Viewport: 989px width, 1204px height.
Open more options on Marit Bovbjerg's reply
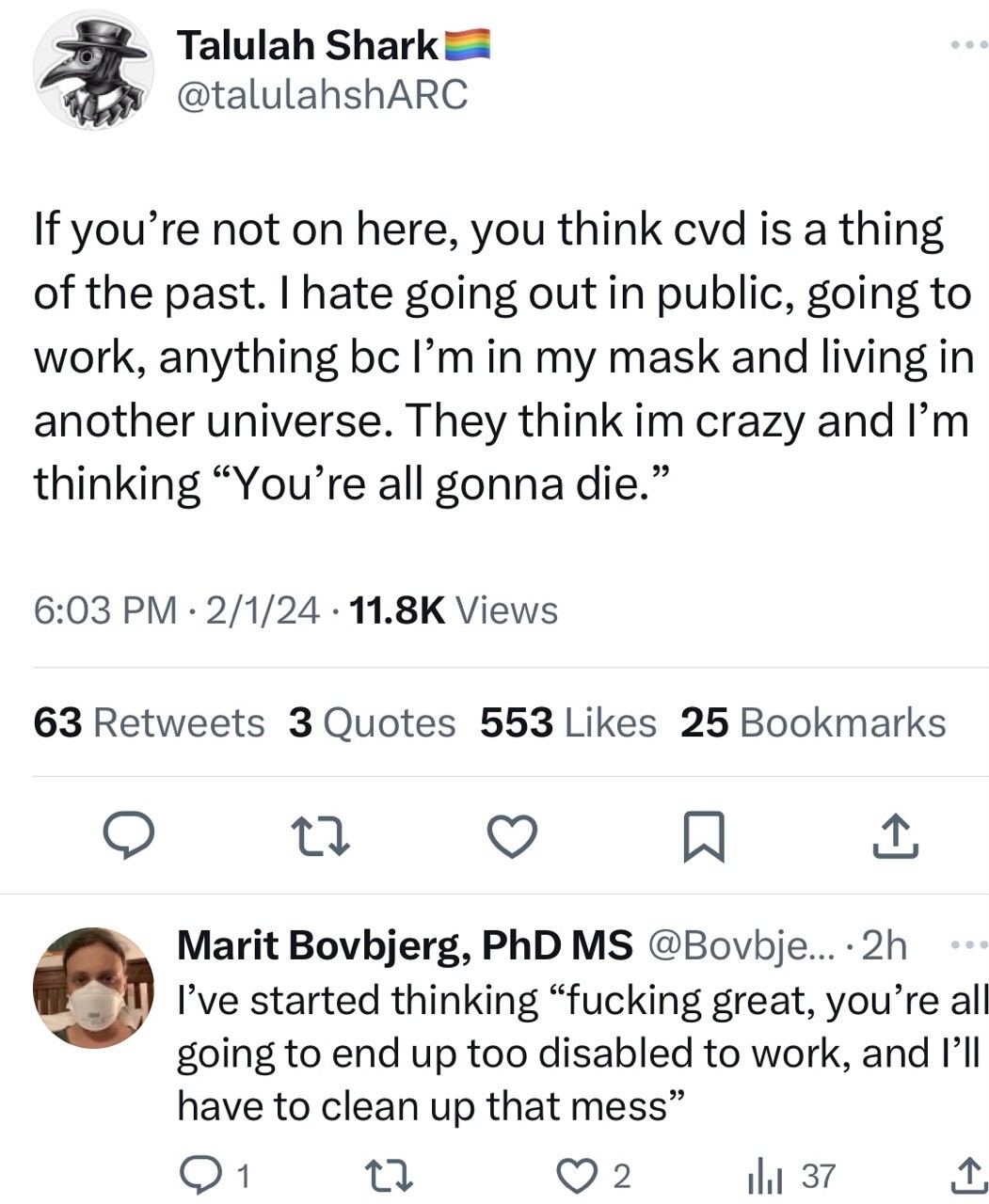coord(970,943)
